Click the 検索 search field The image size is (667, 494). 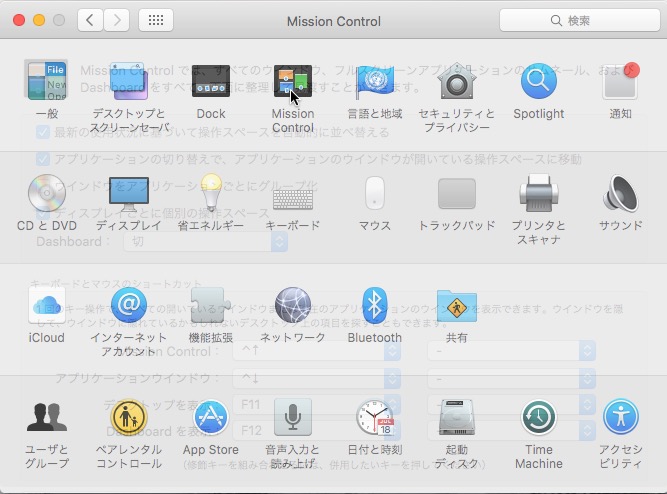point(579,20)
